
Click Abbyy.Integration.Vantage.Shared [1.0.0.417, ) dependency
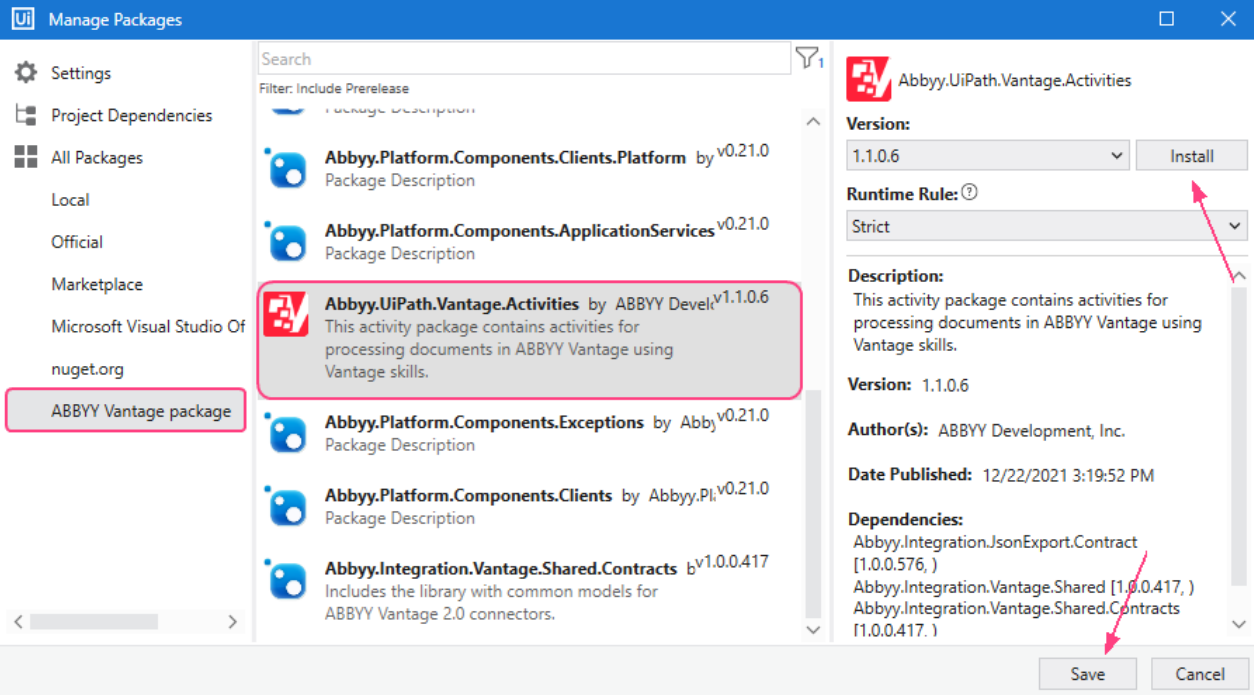[x=1023, y=586]
